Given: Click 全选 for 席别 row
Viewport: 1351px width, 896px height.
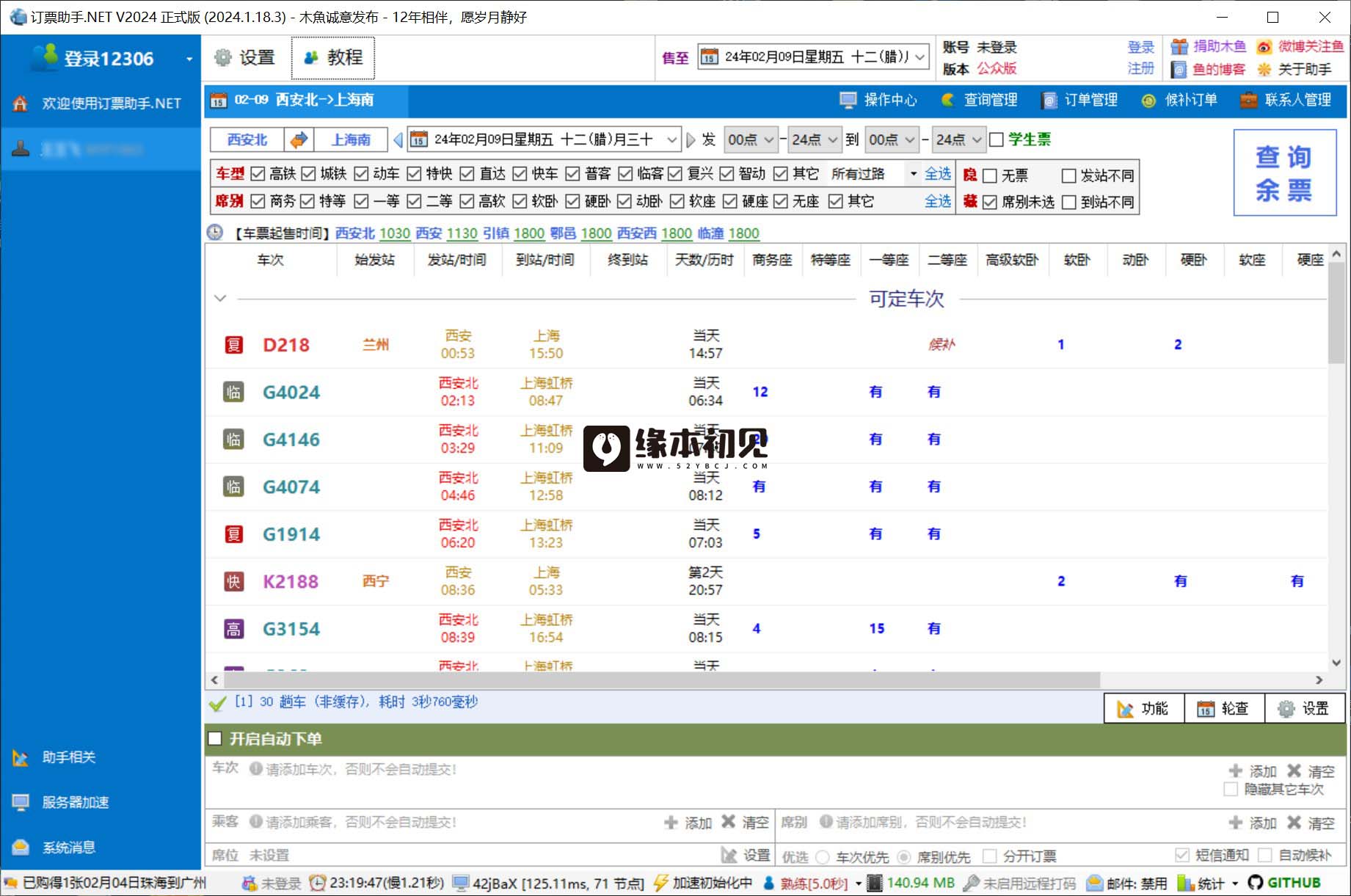Looking at the screenshot, I should 937,201.
